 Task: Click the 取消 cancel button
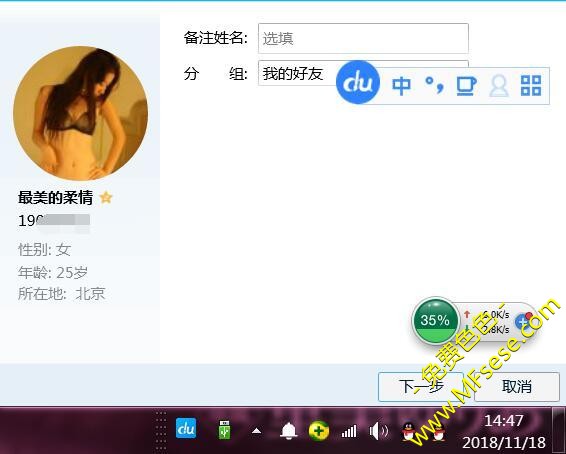point(517,387)
